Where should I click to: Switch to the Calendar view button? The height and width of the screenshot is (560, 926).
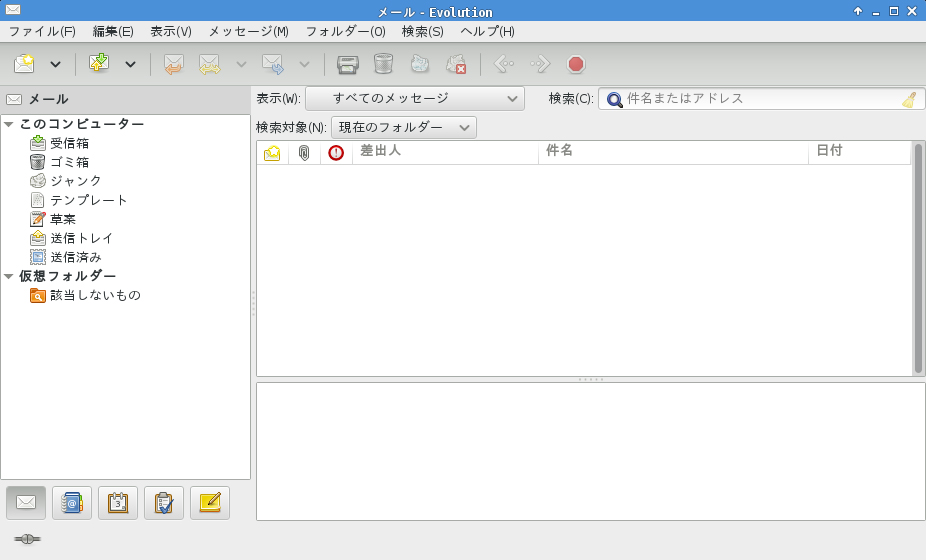(118, 503)
